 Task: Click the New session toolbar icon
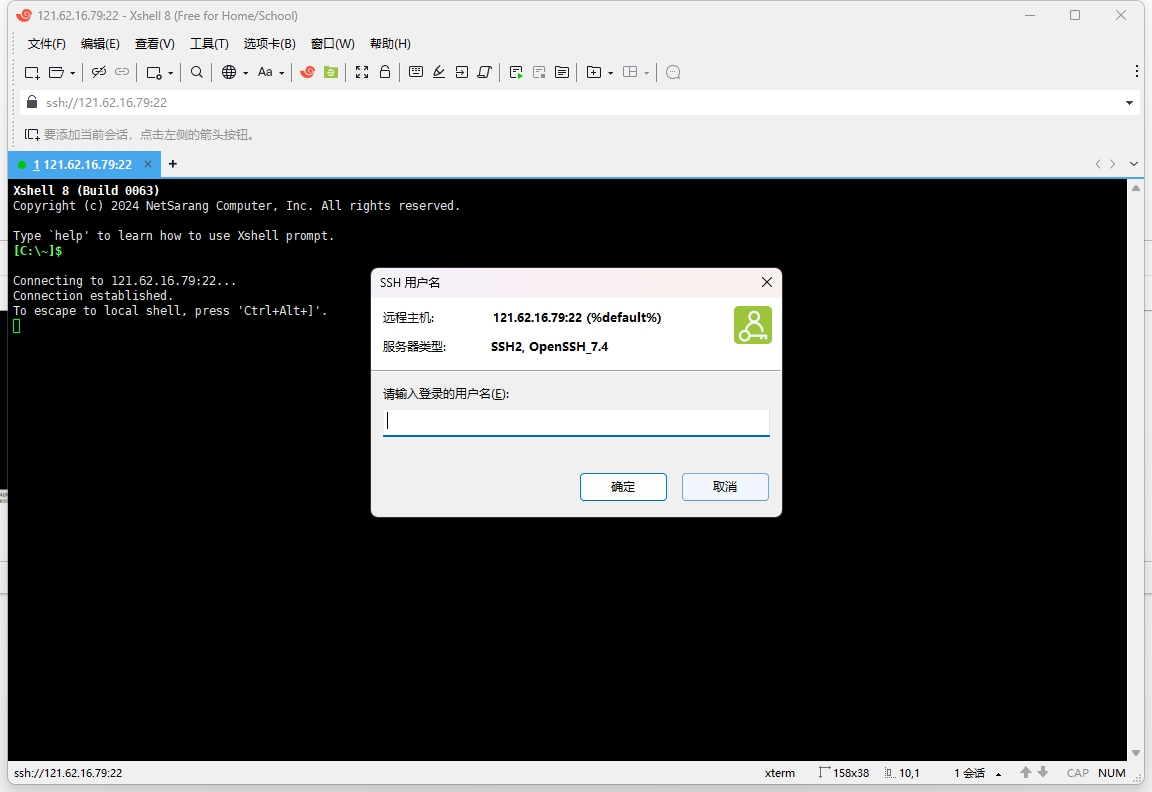(32, 72)
